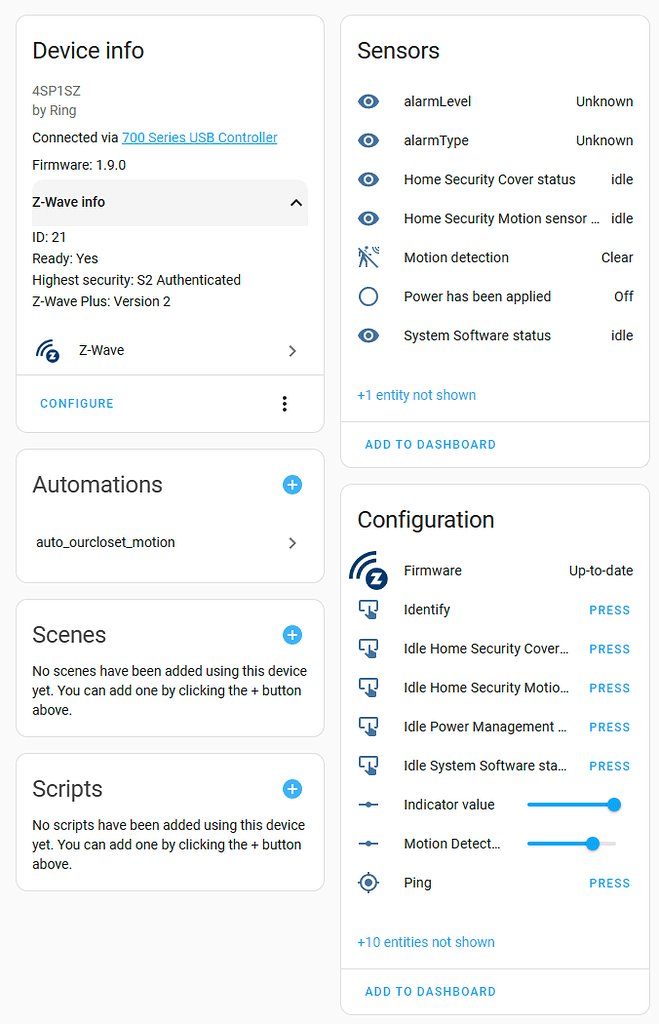Click the Power has been applied circle toggle

369,296
